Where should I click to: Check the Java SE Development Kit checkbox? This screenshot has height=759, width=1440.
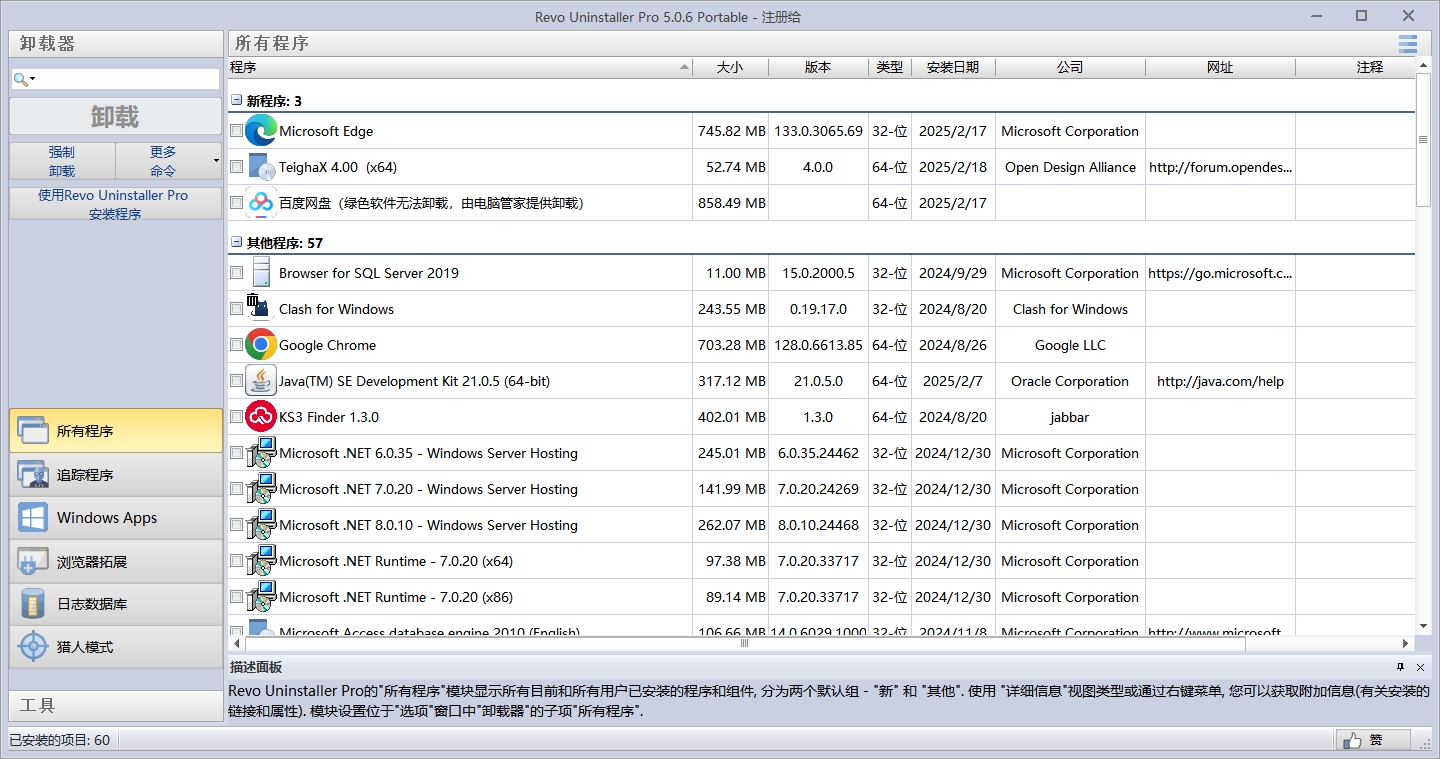click(x=236, y=381)
